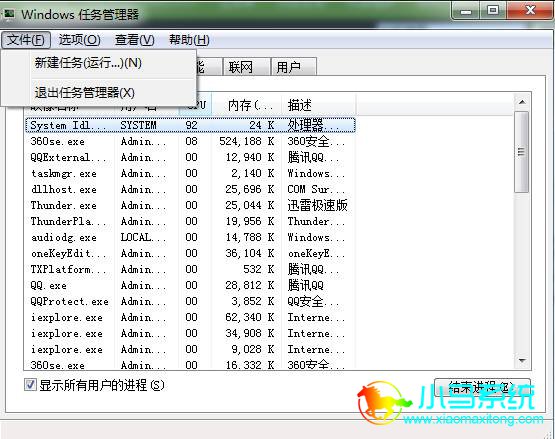Screen dimensions: 555x439
Task: Select the QQ.exe process row
Action: [190, 285]
